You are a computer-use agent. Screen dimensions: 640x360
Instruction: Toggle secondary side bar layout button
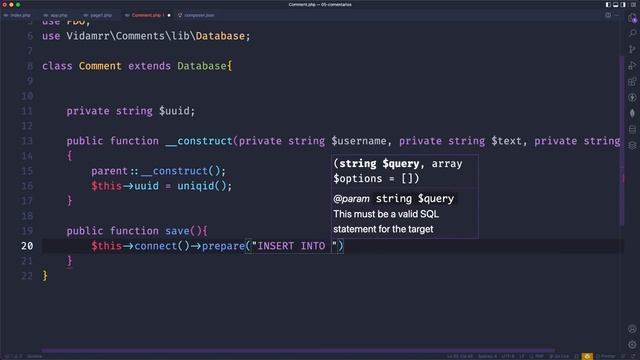(x=623, y=4)
